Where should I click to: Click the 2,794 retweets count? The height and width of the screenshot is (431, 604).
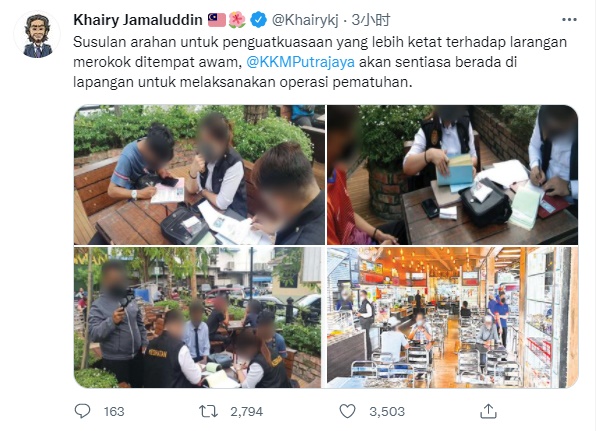click(x=247, y=411)
